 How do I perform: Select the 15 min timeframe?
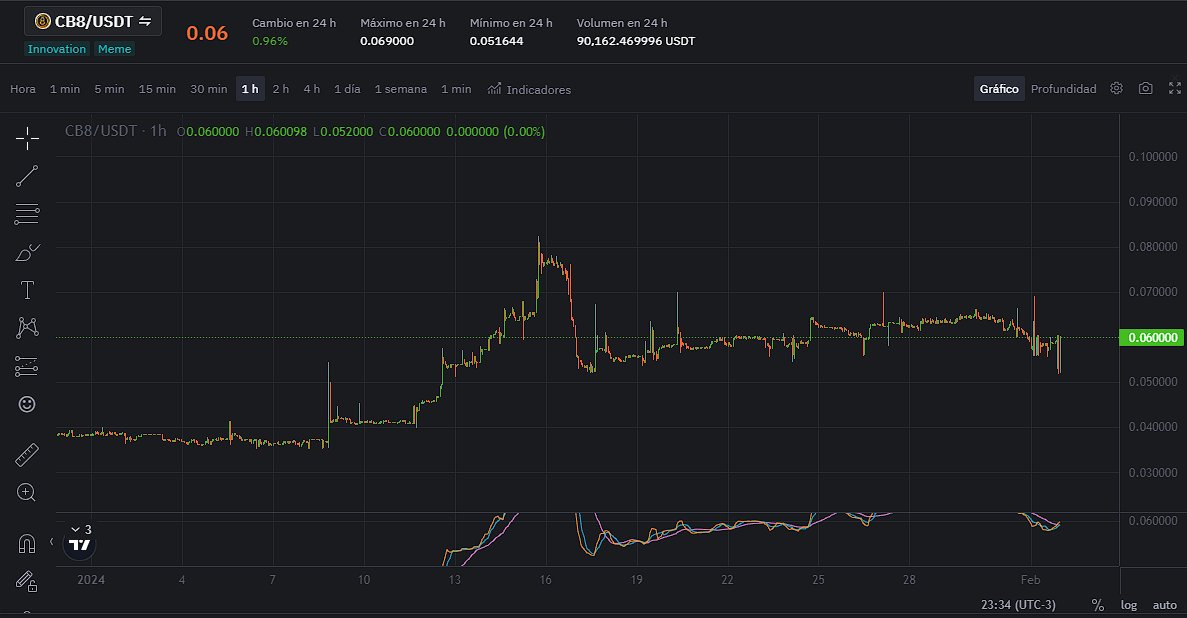point(157,89)
